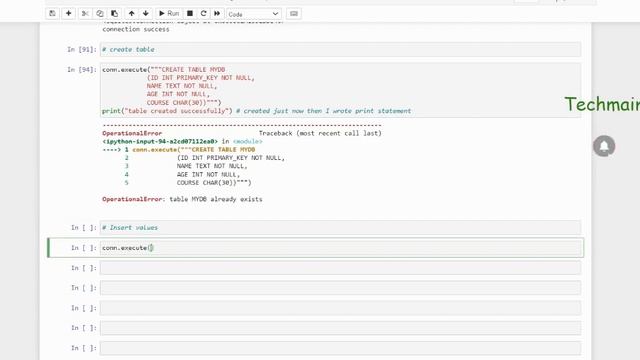Select the '# create table' cell
Image resolution: width=640 pixels, height=360 pixels.
click(x=340, y=49)
